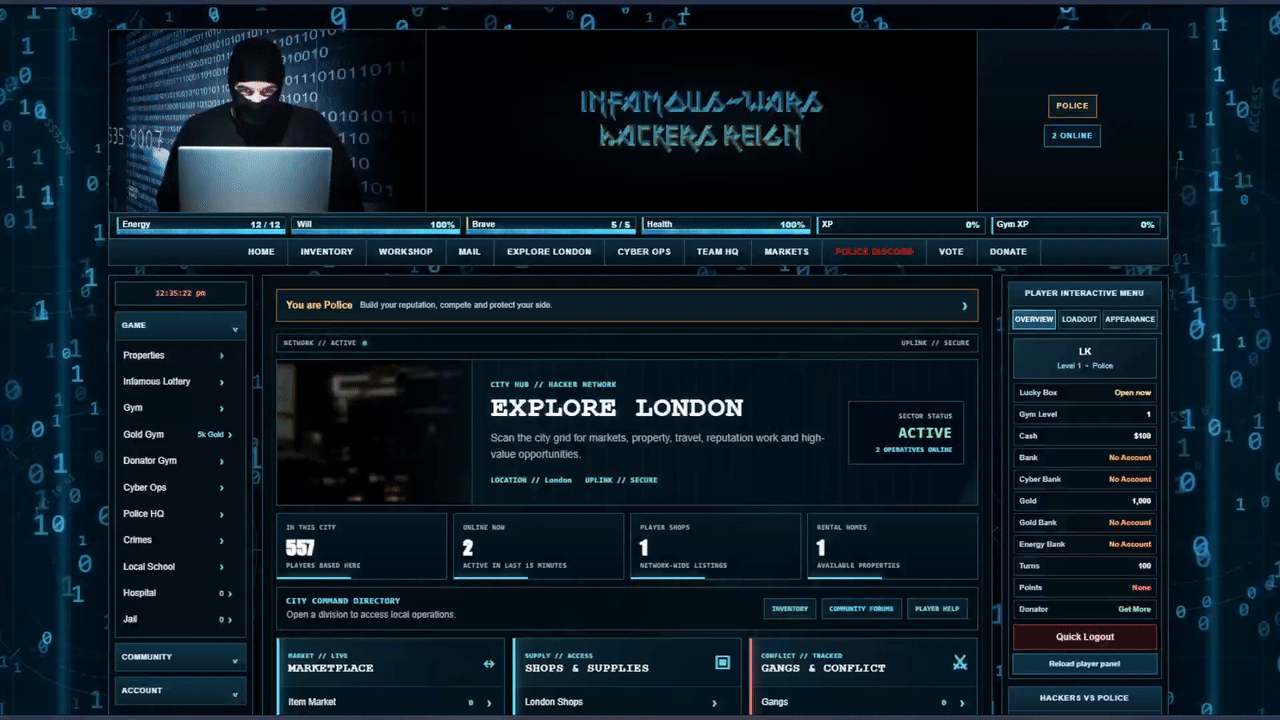Screen dimensions: 1280x720
Task: Open Properties from the game sidebar
Action: pyautogui.click(x=180, y=355)
